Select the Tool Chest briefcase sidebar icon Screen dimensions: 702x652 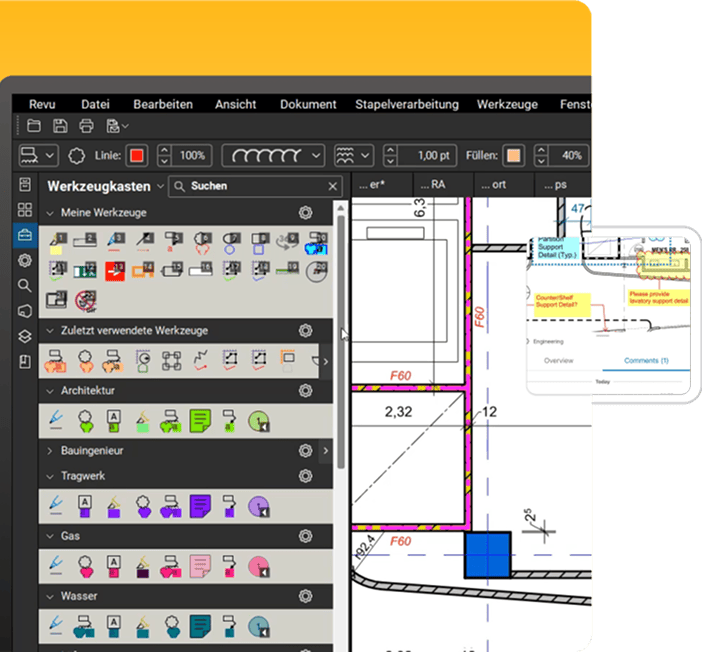pos(25,235)
